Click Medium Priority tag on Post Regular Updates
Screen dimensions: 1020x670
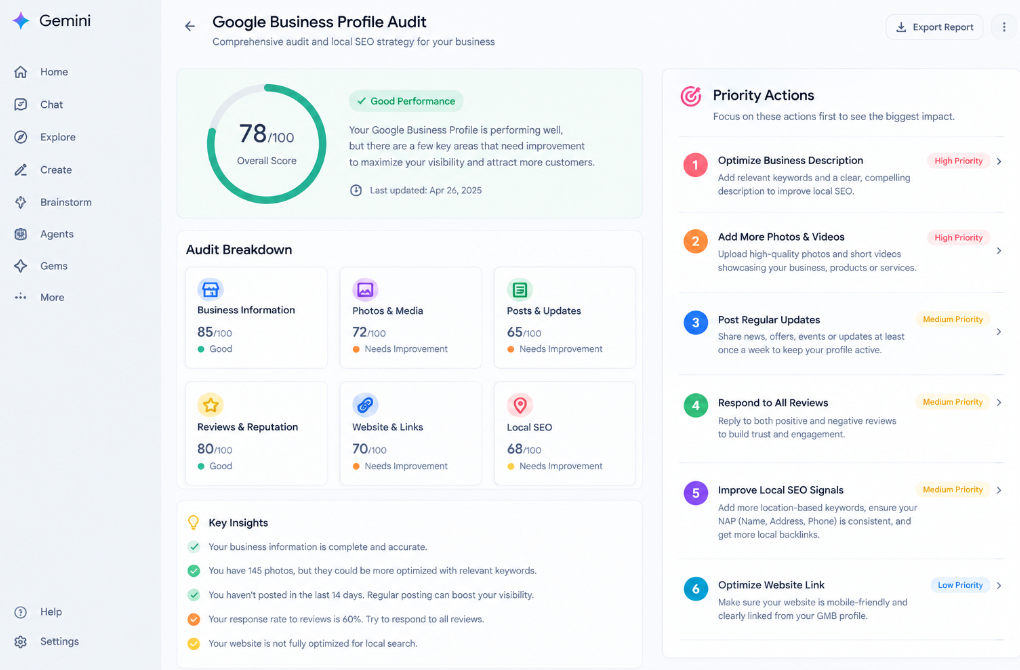tap(952, 319)
